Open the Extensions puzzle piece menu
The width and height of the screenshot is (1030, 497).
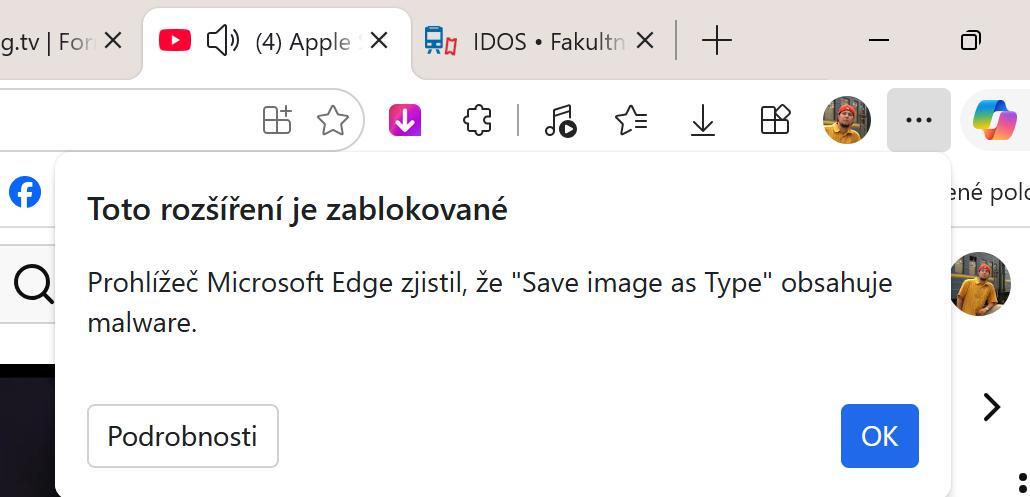[x=478, y=120]
